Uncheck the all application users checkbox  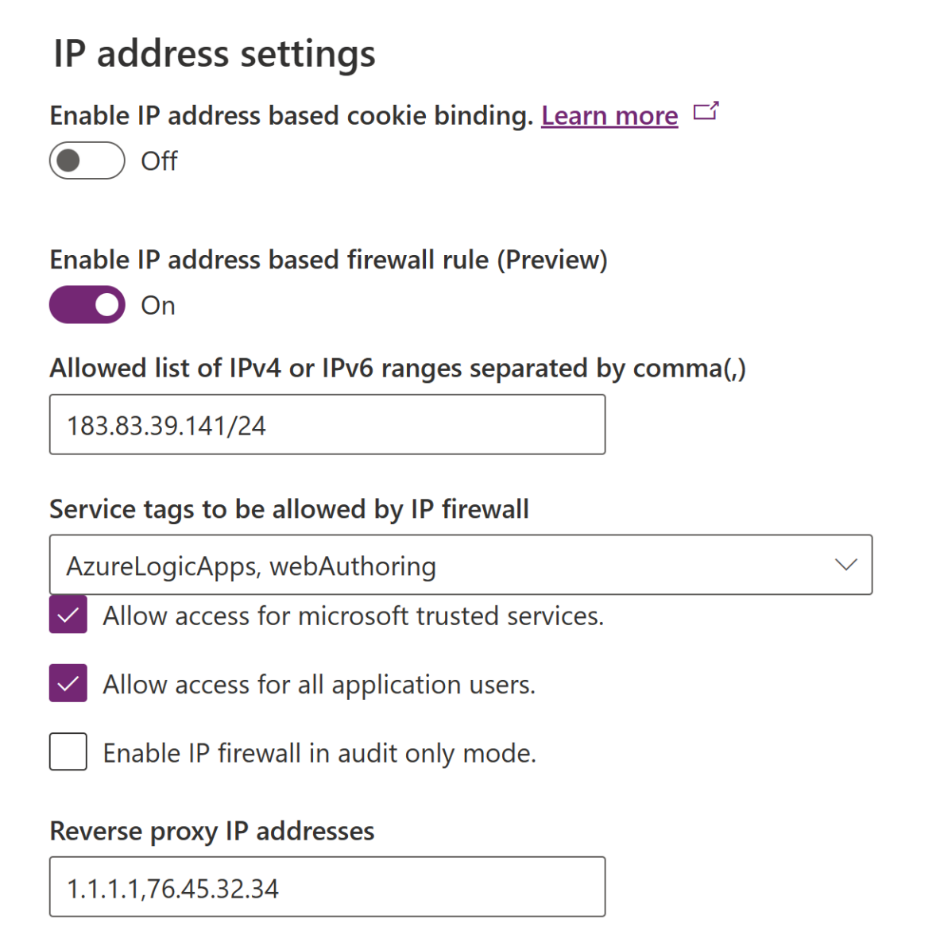pyautogui.click(x=68, y=684)
